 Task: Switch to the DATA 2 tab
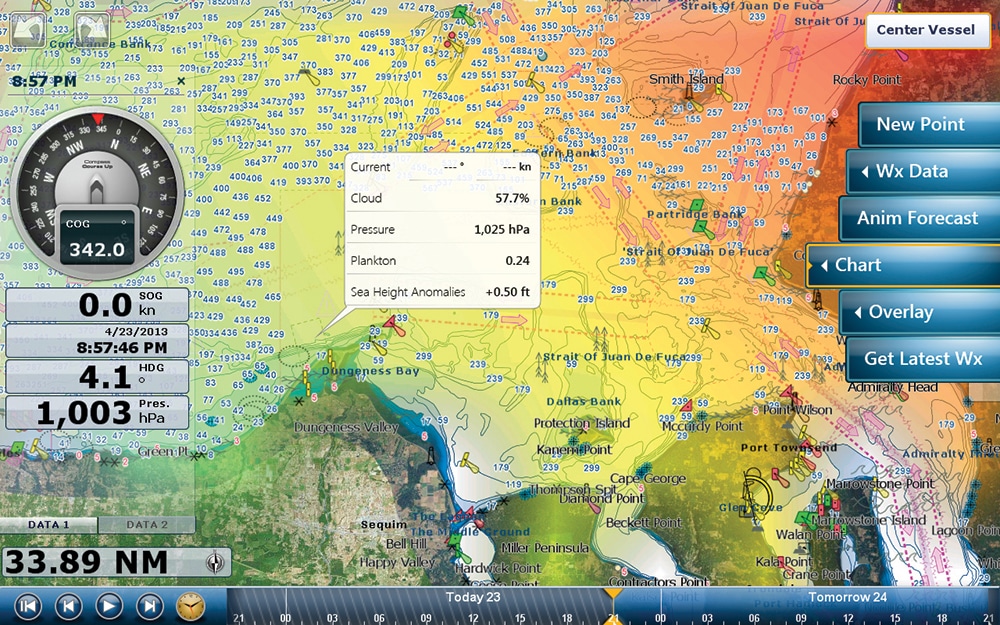coord(147,525)
